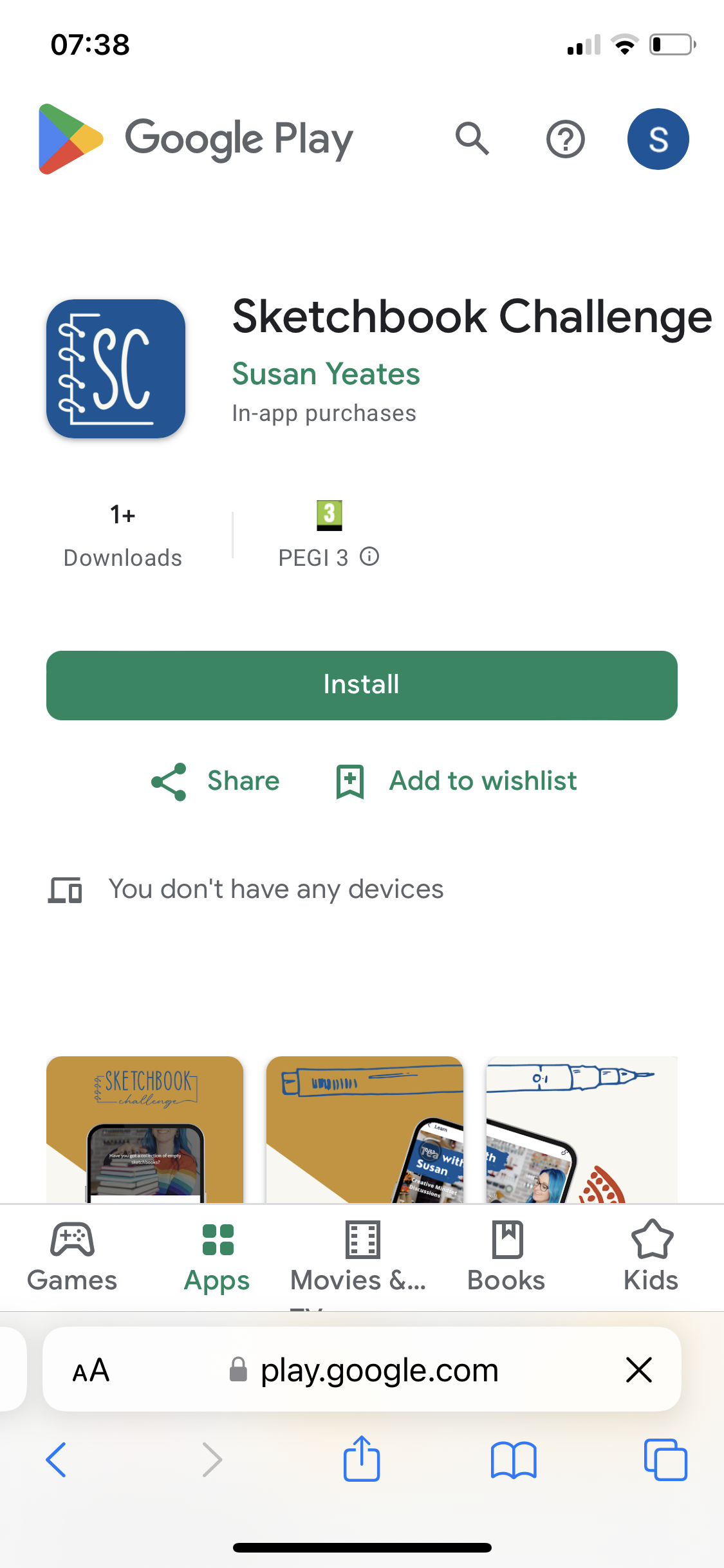Select the Apps tab

pyautogui.click(x=217, y=1257)
